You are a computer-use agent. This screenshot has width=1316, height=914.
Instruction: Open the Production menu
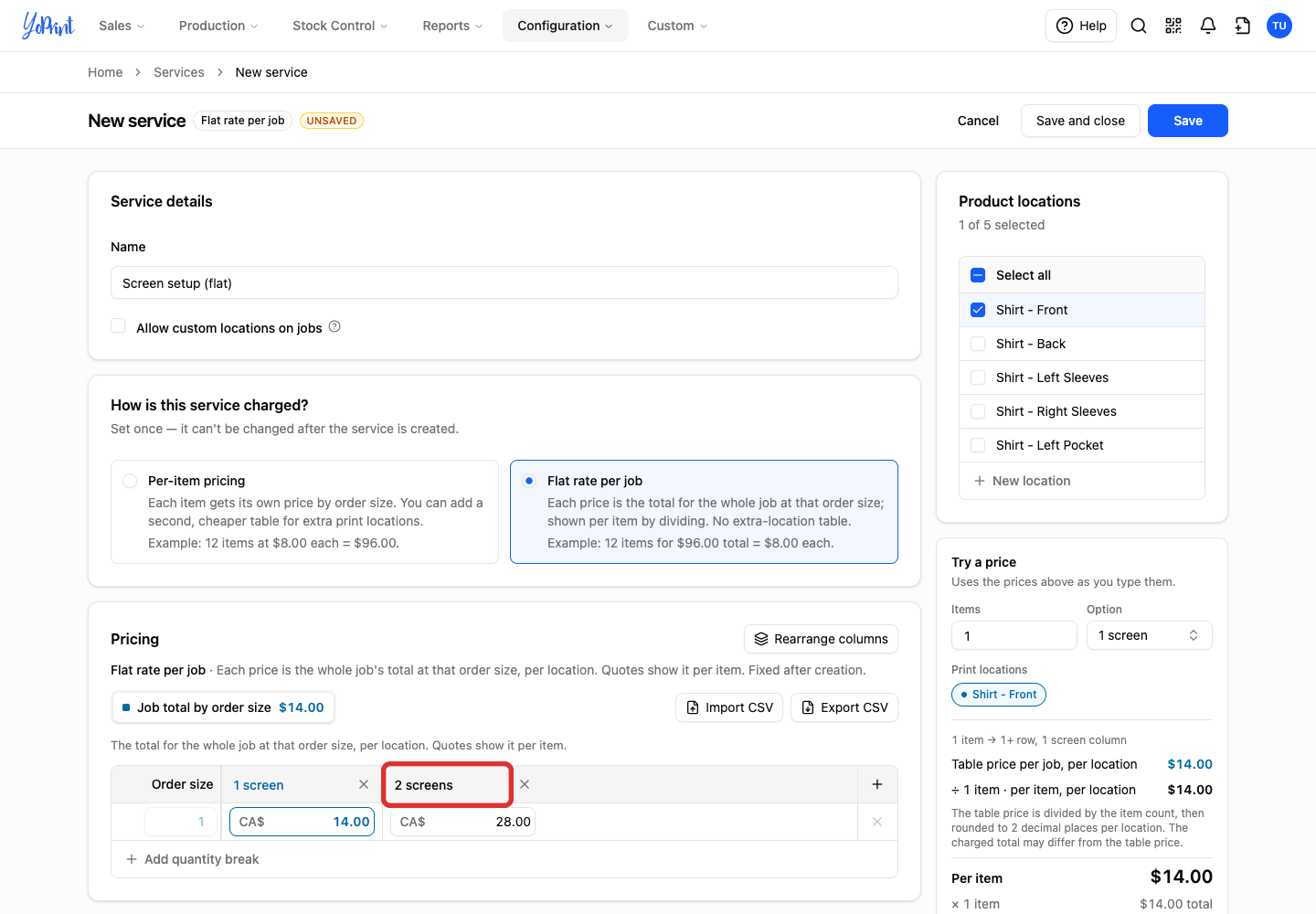(x=218, y=26)
